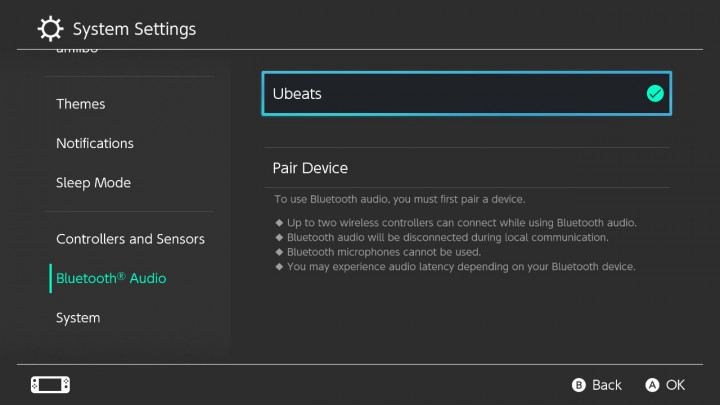Toggle the green checkmark on Ubeats
The height and width of the screenshot is (405, 720).
click(655, 94)
